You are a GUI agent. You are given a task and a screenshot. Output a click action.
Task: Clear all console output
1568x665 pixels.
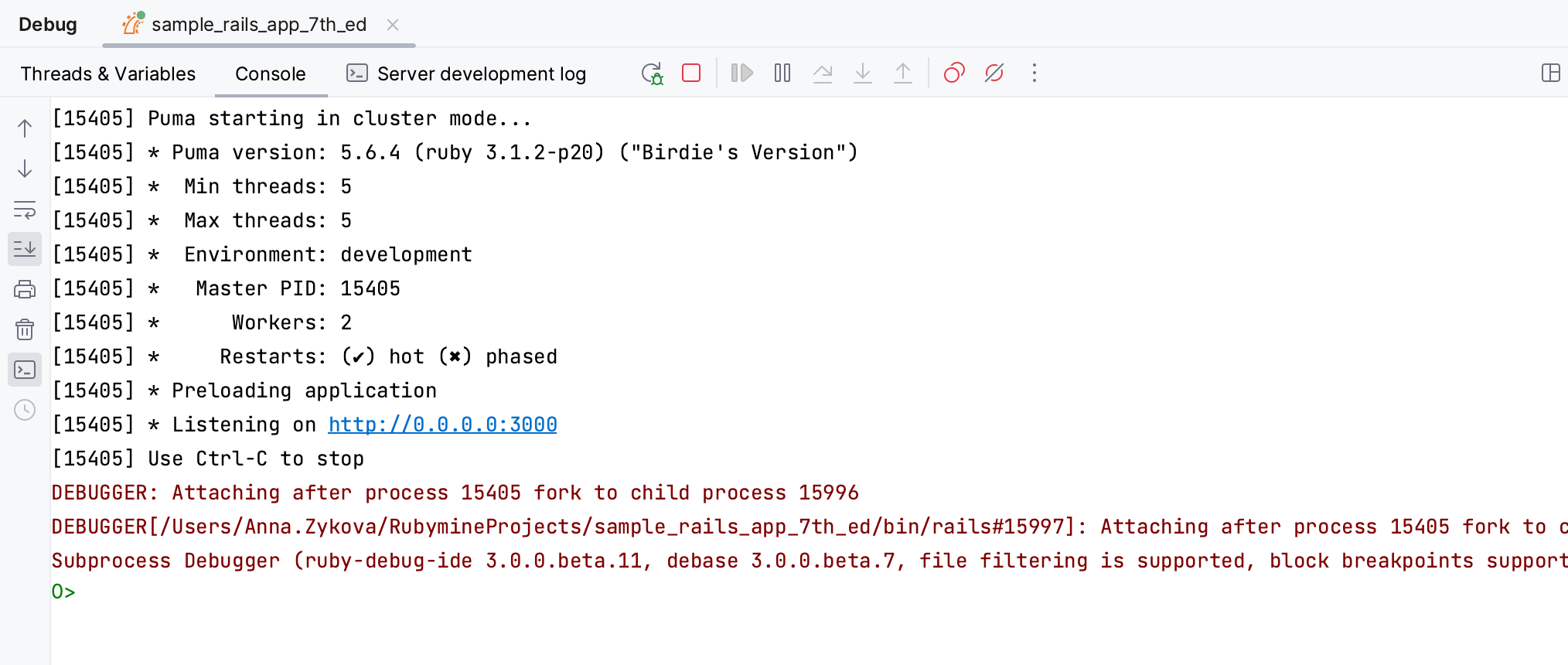(x=25, y=329)
